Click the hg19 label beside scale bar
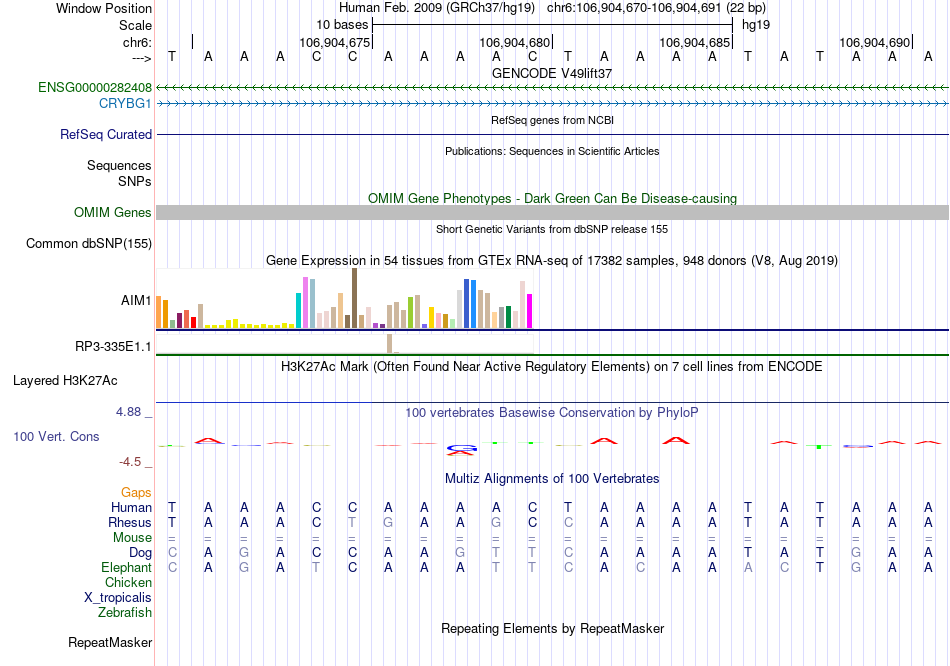The width and height of the screenshot is (950, 666). [756, 25]
